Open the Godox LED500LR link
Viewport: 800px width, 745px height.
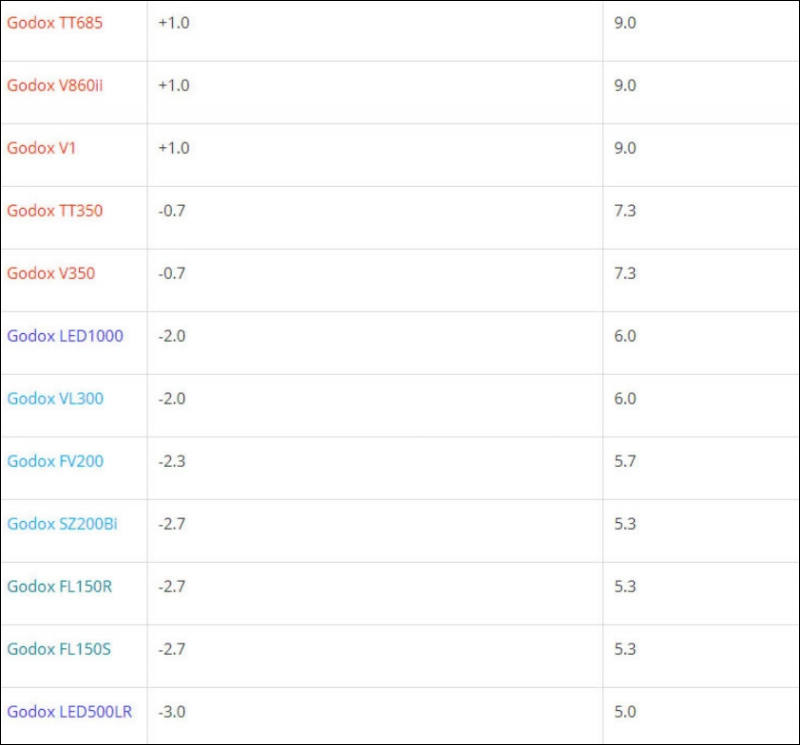pyautogui.click(x=69, y=712)
